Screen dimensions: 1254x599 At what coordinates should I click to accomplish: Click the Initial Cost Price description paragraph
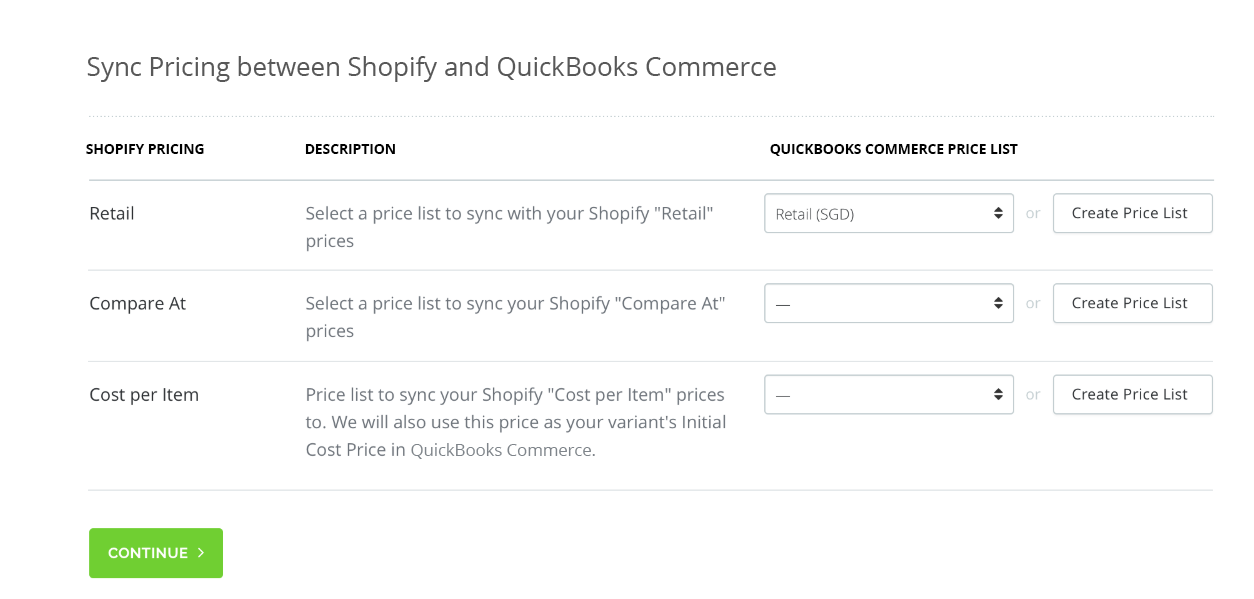[516, 422]
